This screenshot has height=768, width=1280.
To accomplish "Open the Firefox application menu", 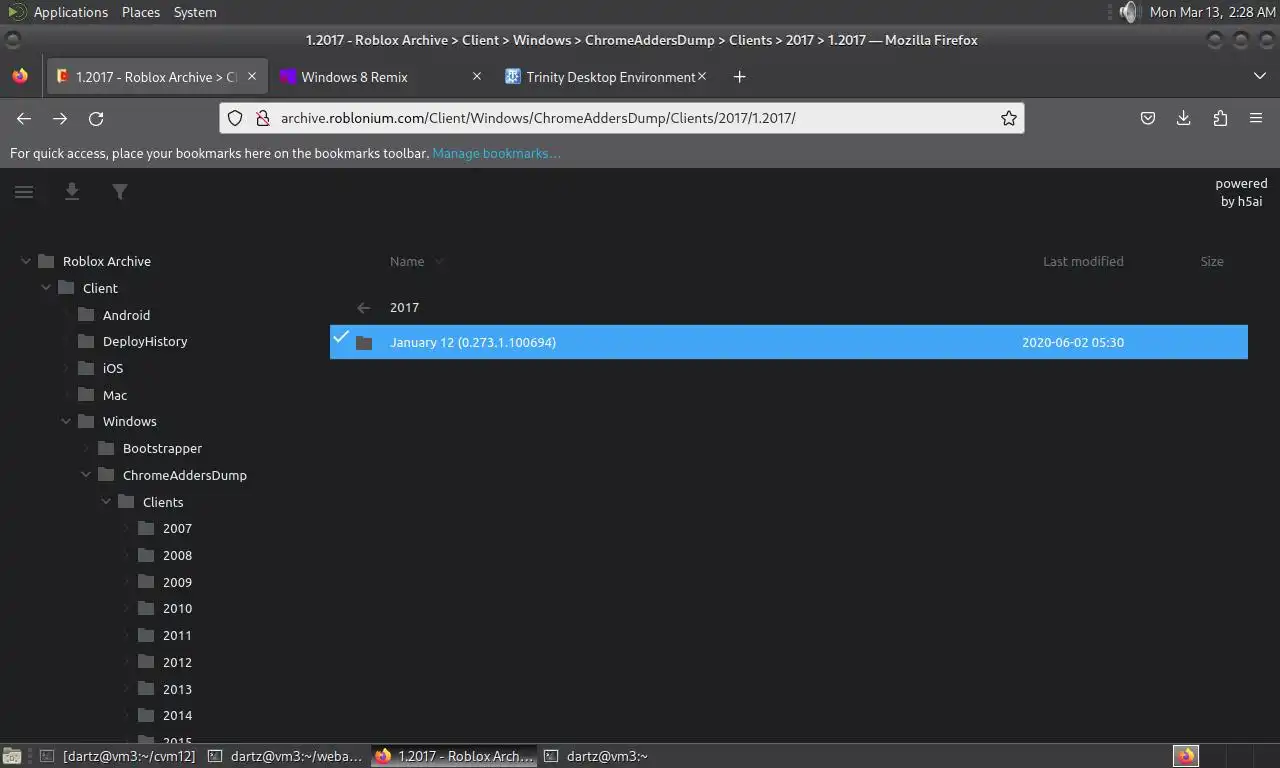I will (x=1256, y=118).
